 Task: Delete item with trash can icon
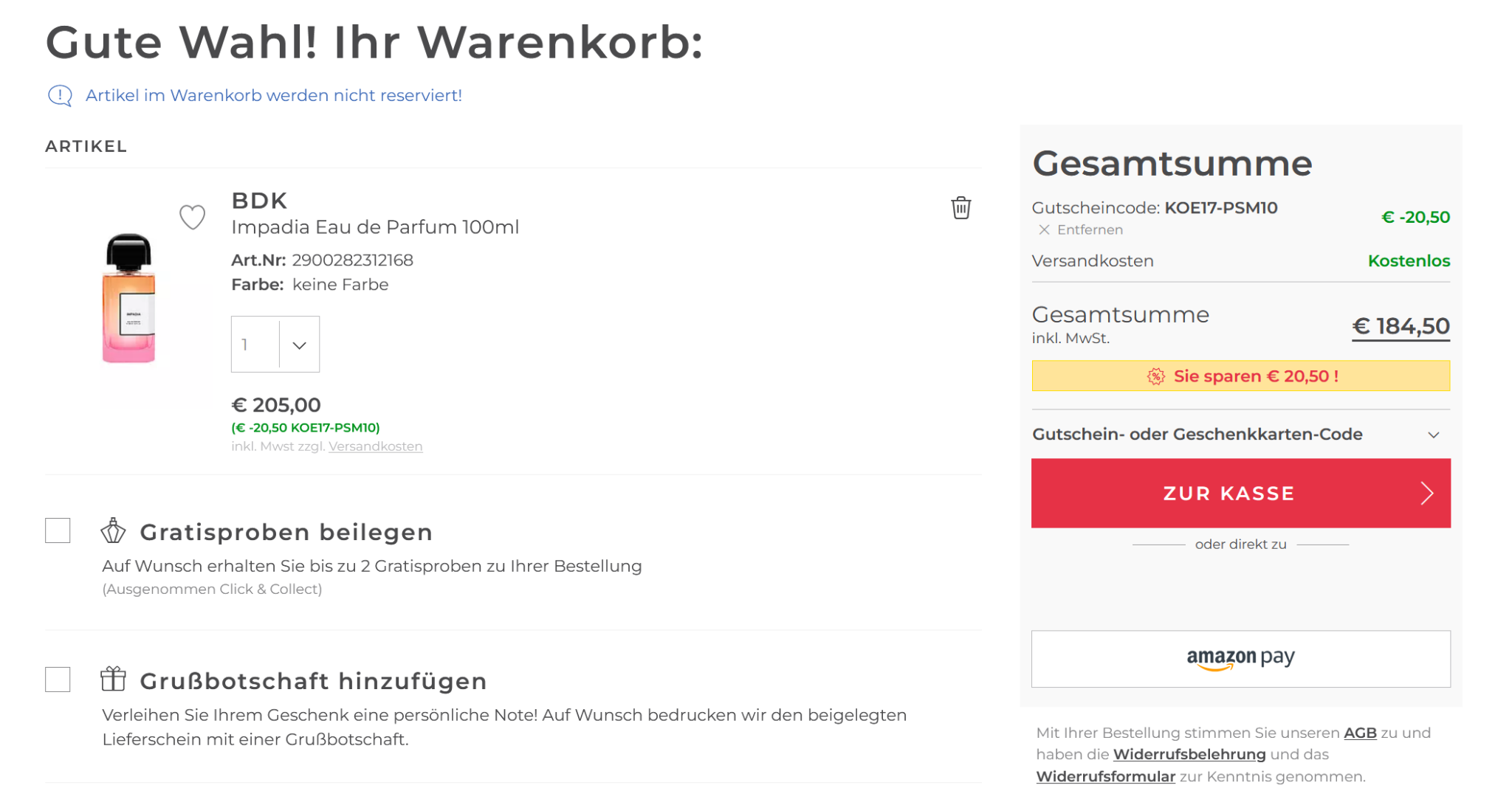[961, 207]
